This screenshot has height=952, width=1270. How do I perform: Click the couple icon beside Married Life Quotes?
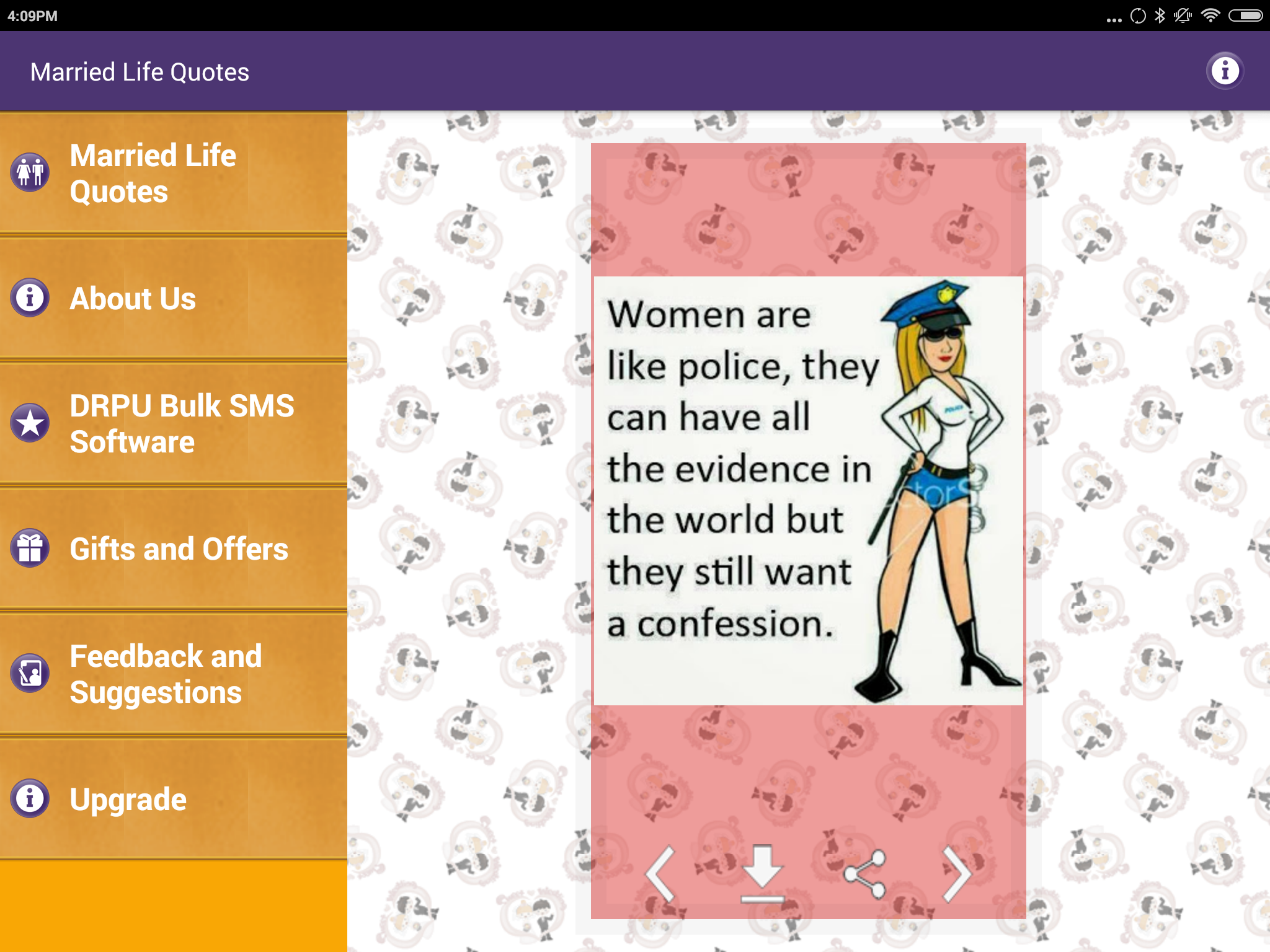click(x=30, y=172)
